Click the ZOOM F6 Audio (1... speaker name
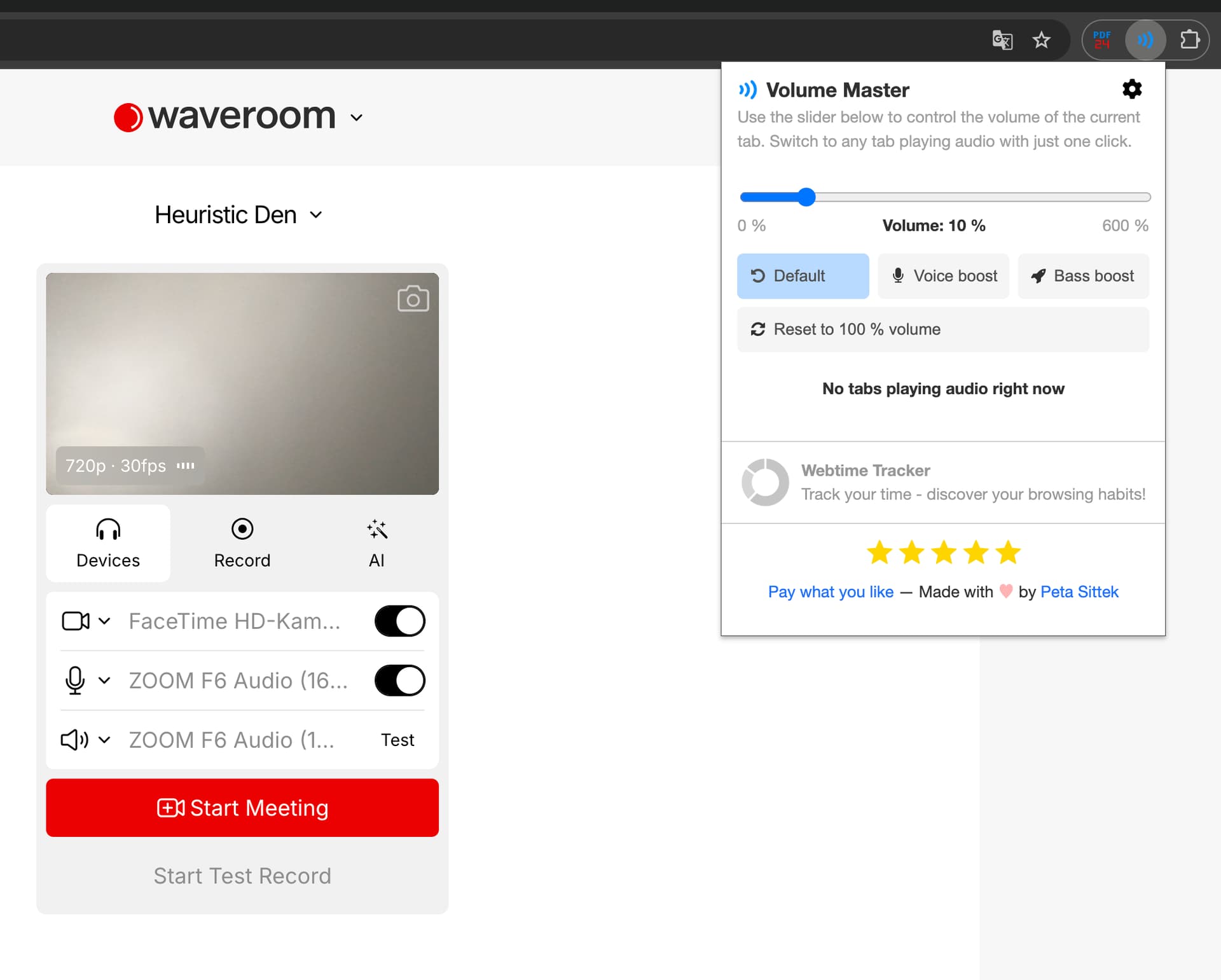 [231, 740]
